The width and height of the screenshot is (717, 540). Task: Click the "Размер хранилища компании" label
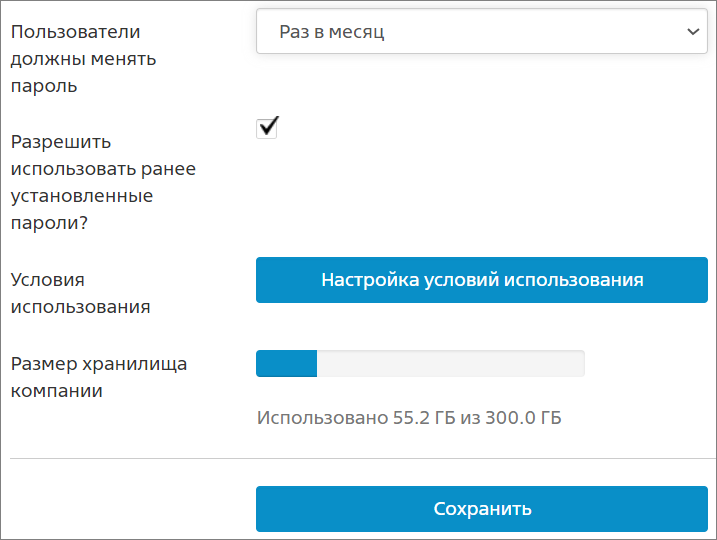pos(98,377)
